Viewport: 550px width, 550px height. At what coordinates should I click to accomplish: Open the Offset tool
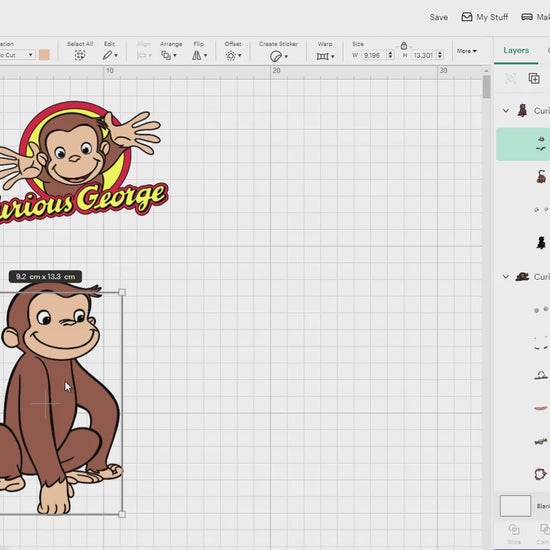(x=233, y=56)
